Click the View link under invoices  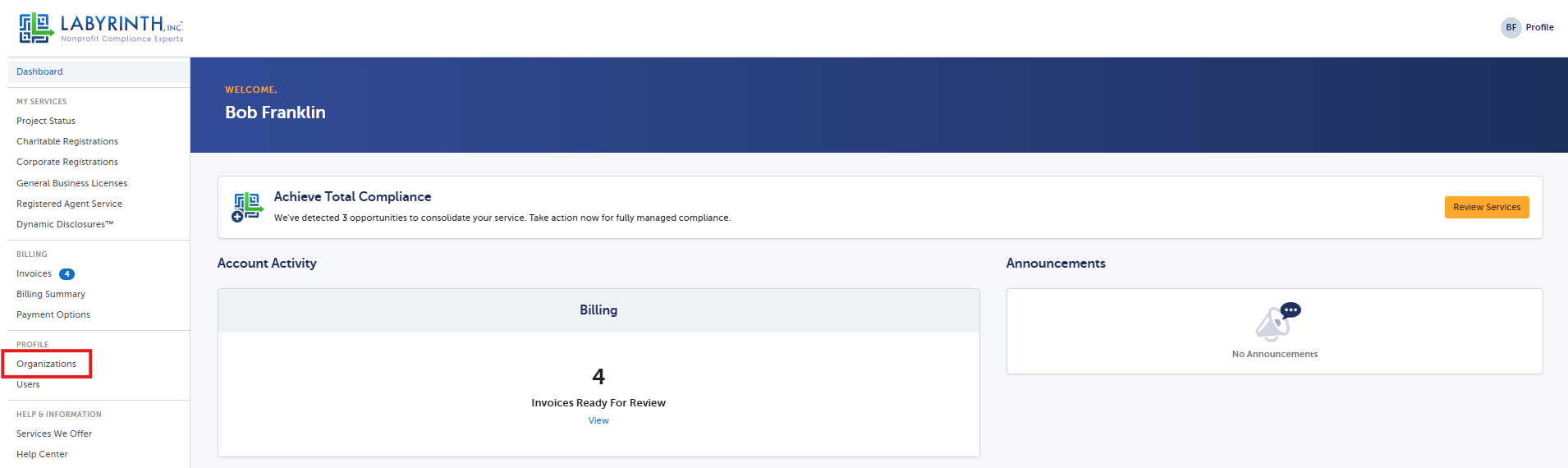[598, 420]
